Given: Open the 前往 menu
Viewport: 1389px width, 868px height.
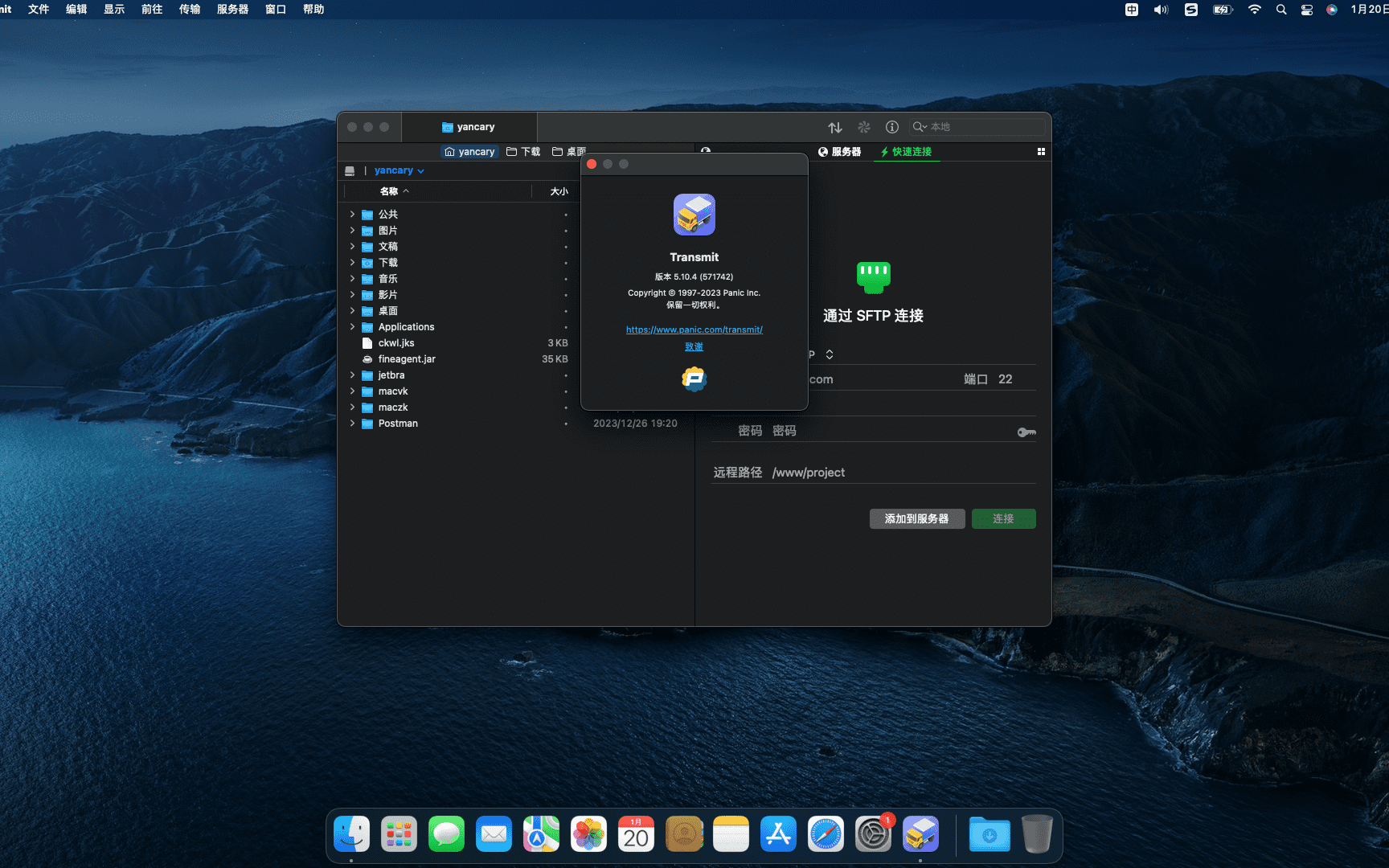Looking at the screenshot, I should pyautogui.click(x=152, y=10).
